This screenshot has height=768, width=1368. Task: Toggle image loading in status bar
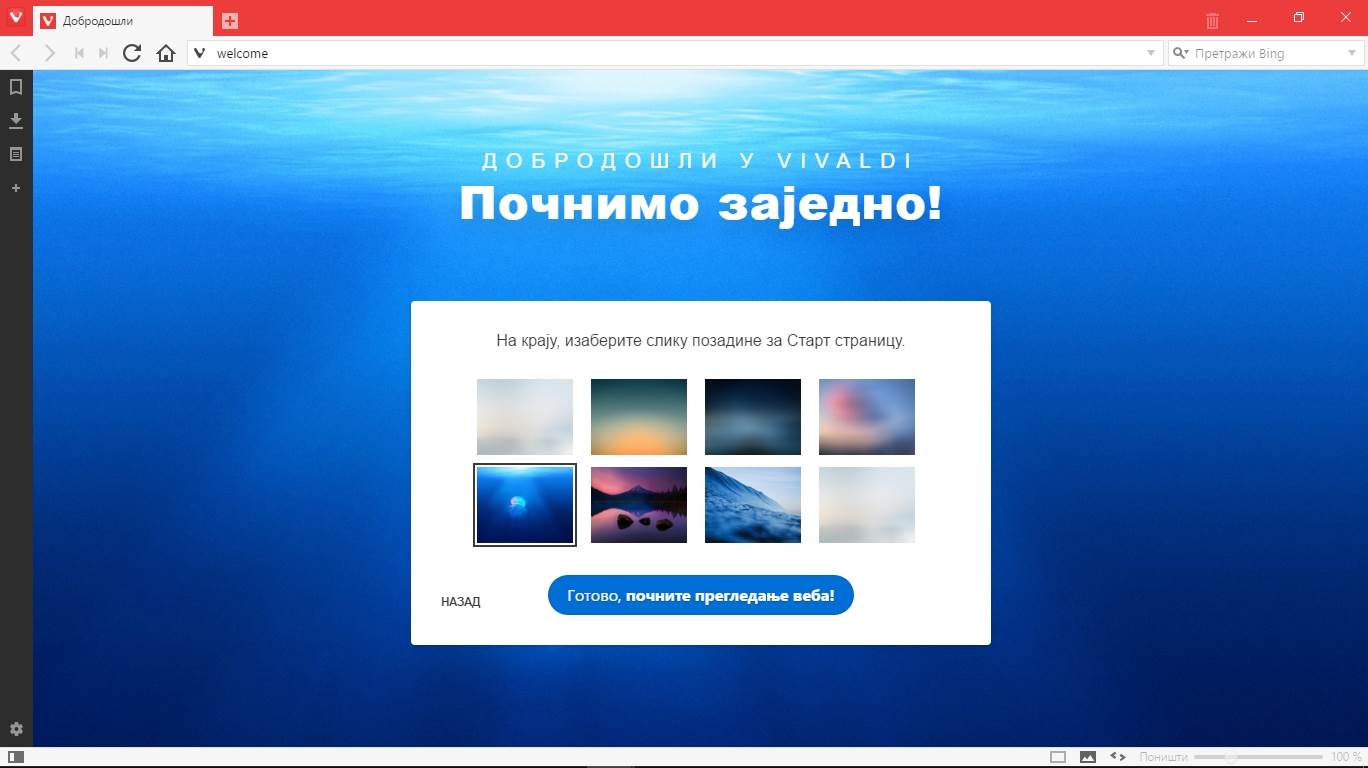pos(1088,757)
